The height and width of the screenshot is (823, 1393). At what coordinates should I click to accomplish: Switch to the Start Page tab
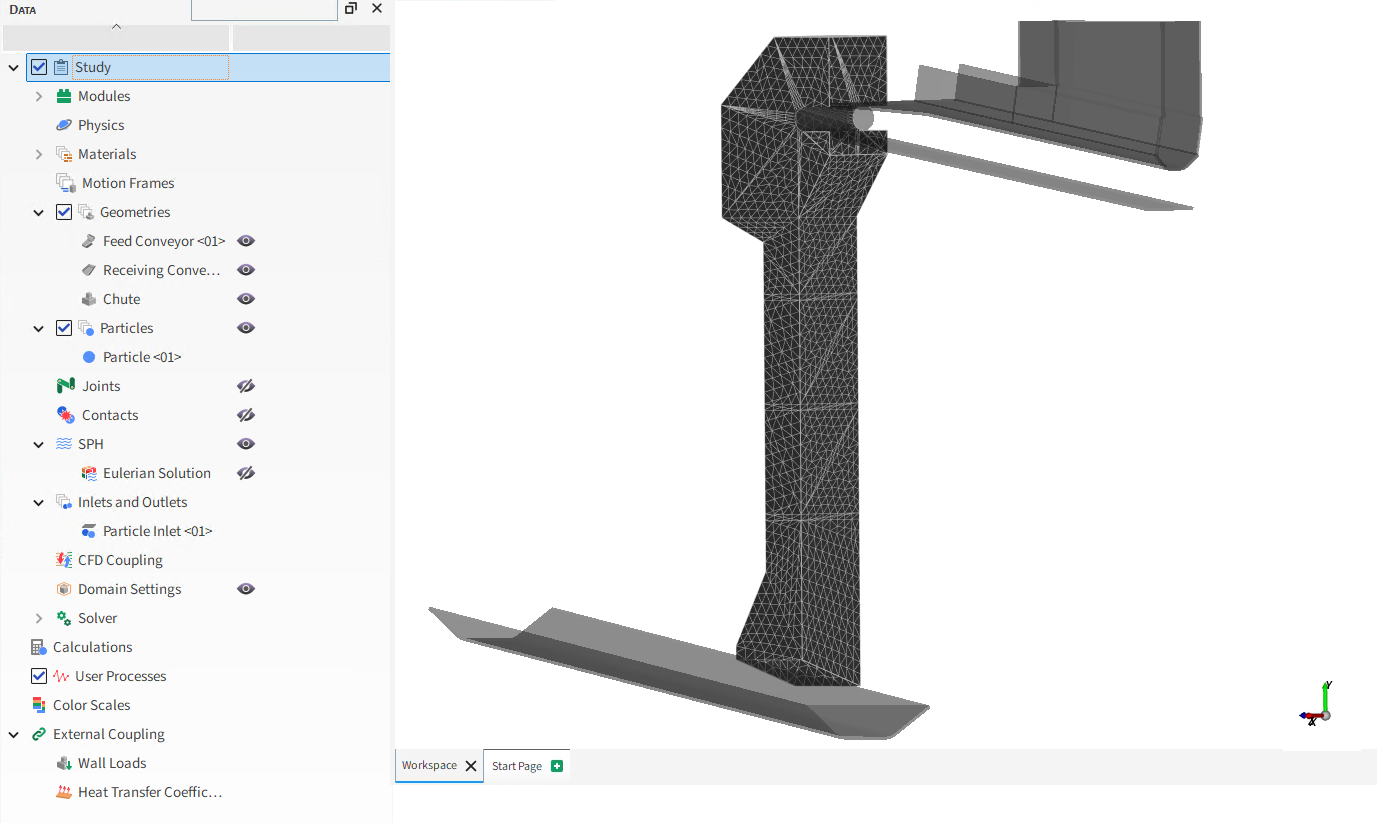point(517,766)
